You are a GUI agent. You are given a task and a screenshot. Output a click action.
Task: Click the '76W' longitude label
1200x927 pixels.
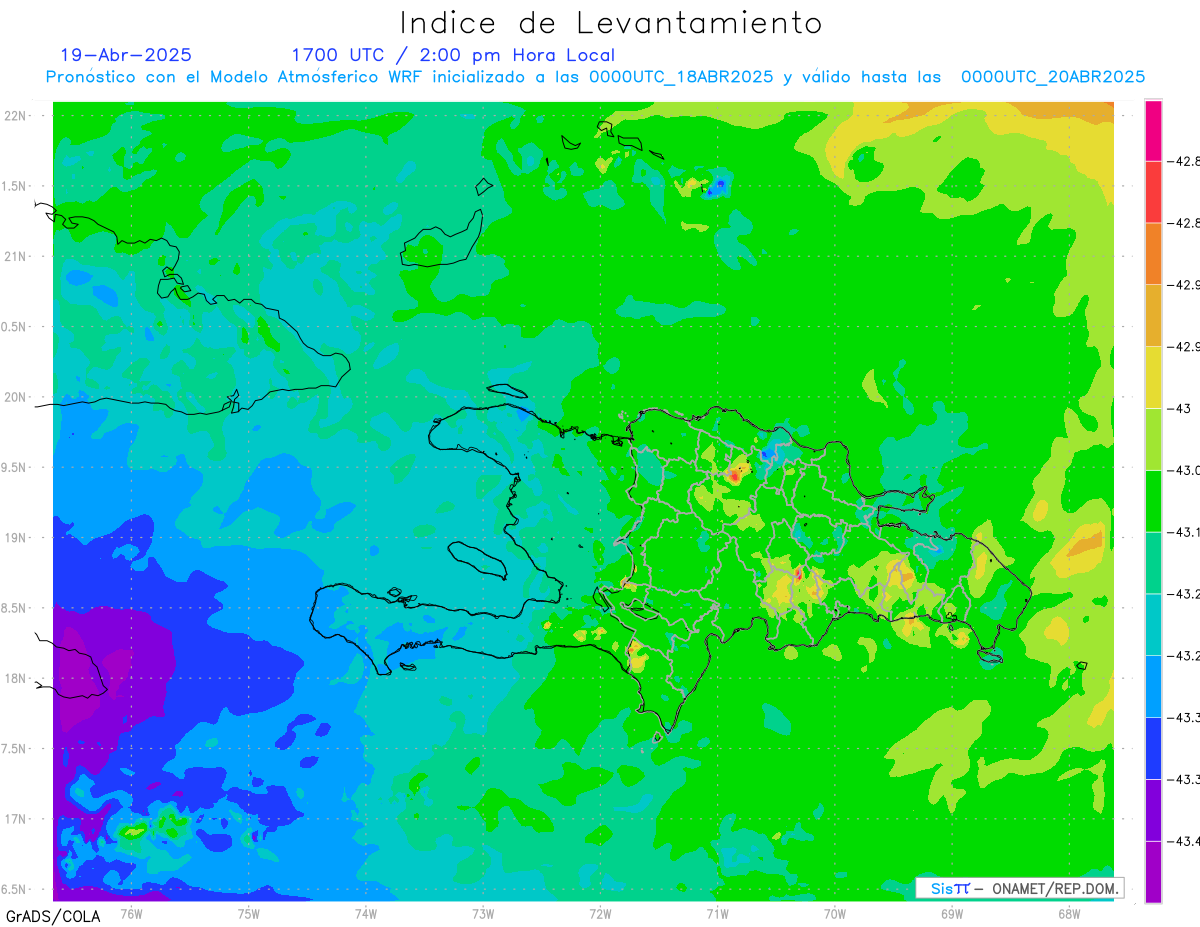tap(131, 913)
